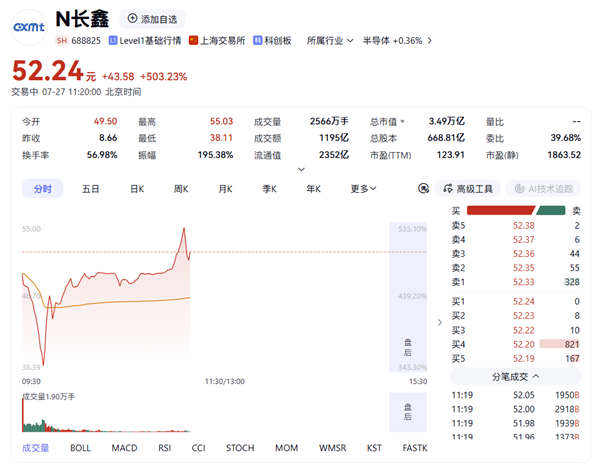Switch to the 五日 chart tab
This screenshot has width=600, height=468.
90,189
